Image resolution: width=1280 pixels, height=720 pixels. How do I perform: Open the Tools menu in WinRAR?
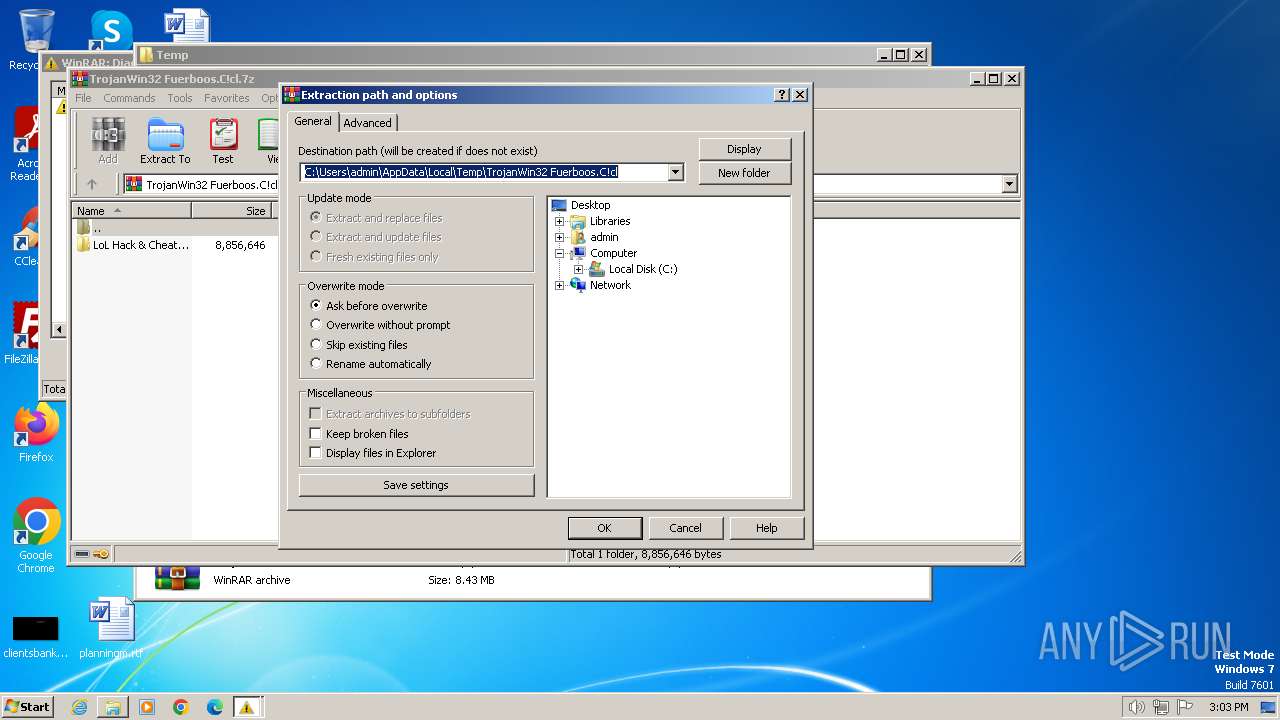click(x=180, y=98)
